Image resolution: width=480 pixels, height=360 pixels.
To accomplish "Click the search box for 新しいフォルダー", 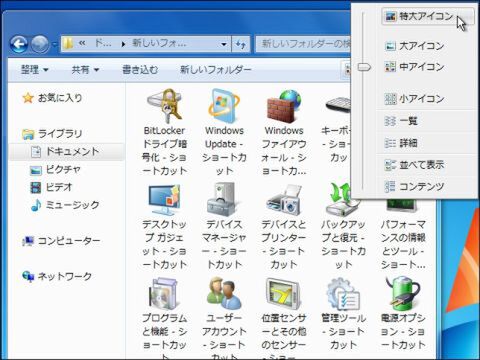I will point(303,44).
